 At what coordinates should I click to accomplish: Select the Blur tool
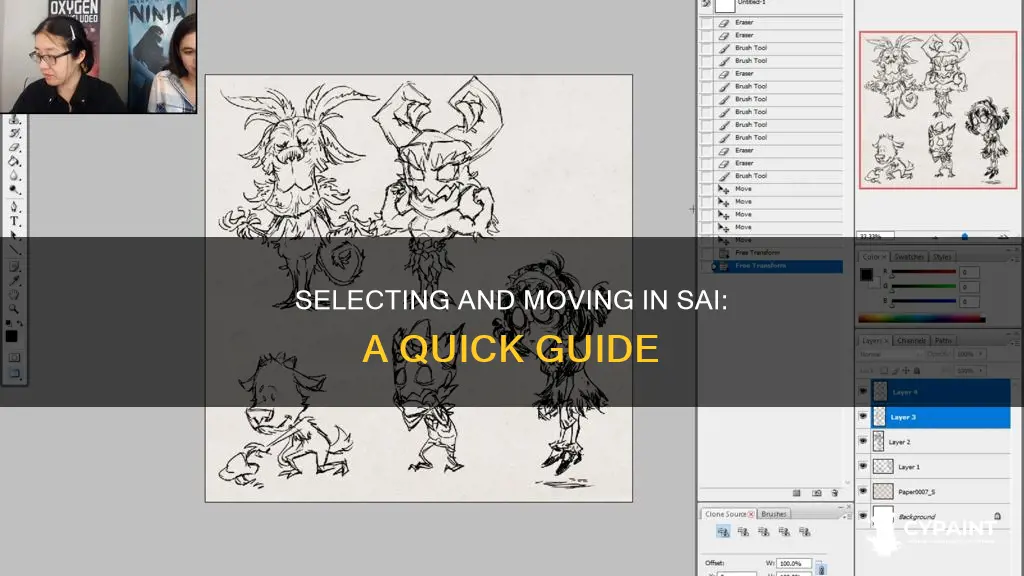[15, 176]
